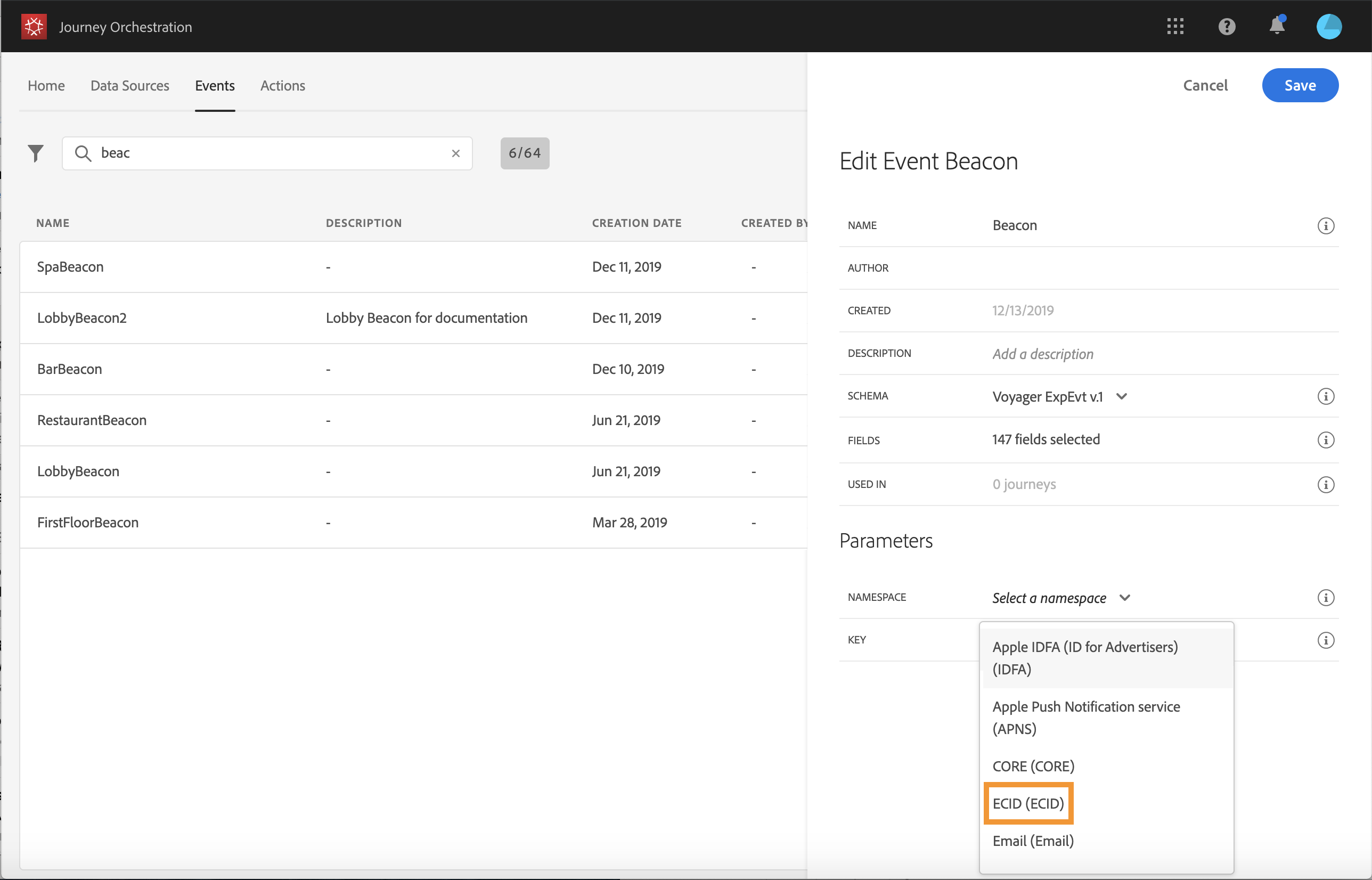Image resolution: width=1372 pixels, height=880 pixels.
Task: Open the LobbyBeacon2 event row
Action: (x=81, y=317)
